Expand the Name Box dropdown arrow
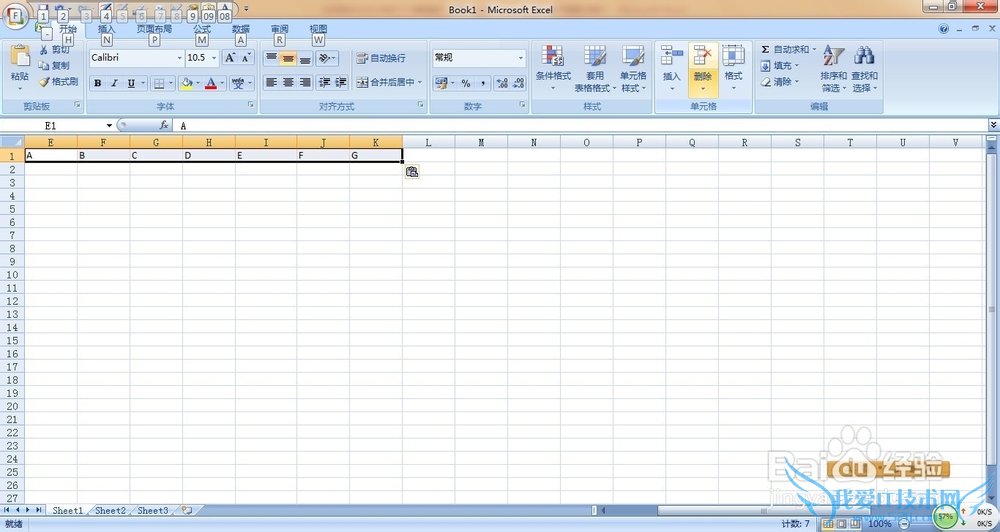The height and width of the screenshot is (532, 1000). [109, 126]
